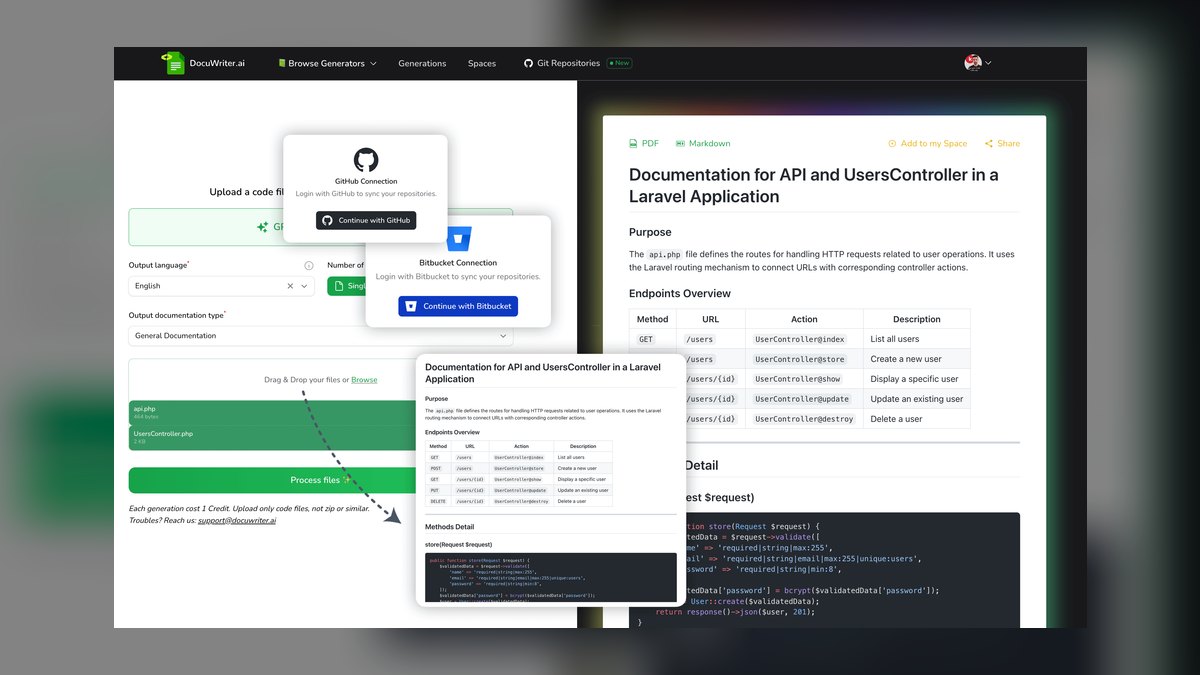The image size is (1200, 675).
Task: Click the POST method cell in the preview card
Action: click(436, 468)
